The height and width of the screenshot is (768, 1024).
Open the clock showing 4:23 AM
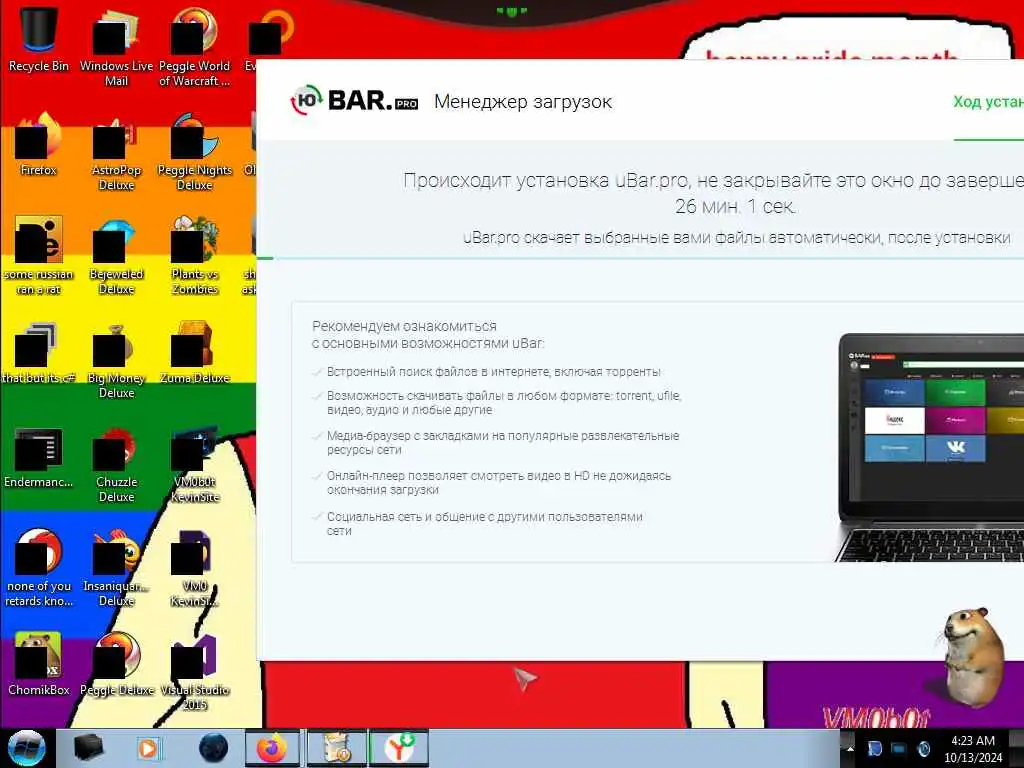pyautogui.click(x=973, y=748)
